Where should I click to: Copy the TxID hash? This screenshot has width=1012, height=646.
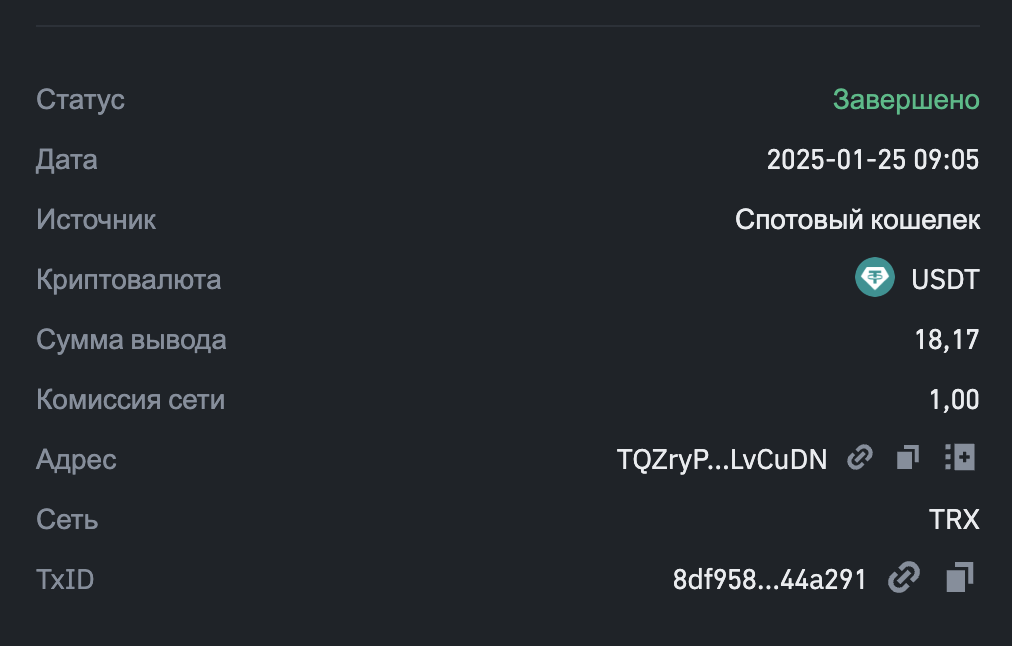coord(960,578)
